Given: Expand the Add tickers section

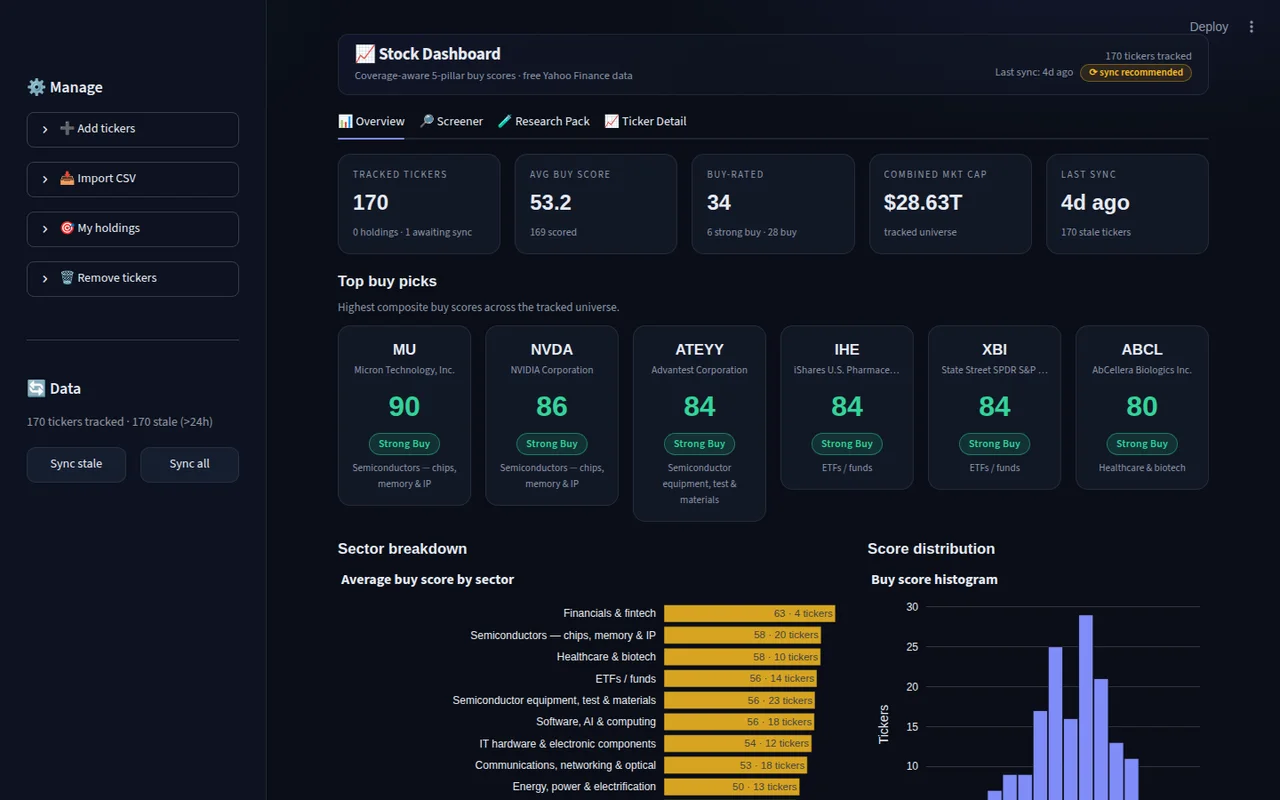Looking at the screenshot, I should [133, 129].
